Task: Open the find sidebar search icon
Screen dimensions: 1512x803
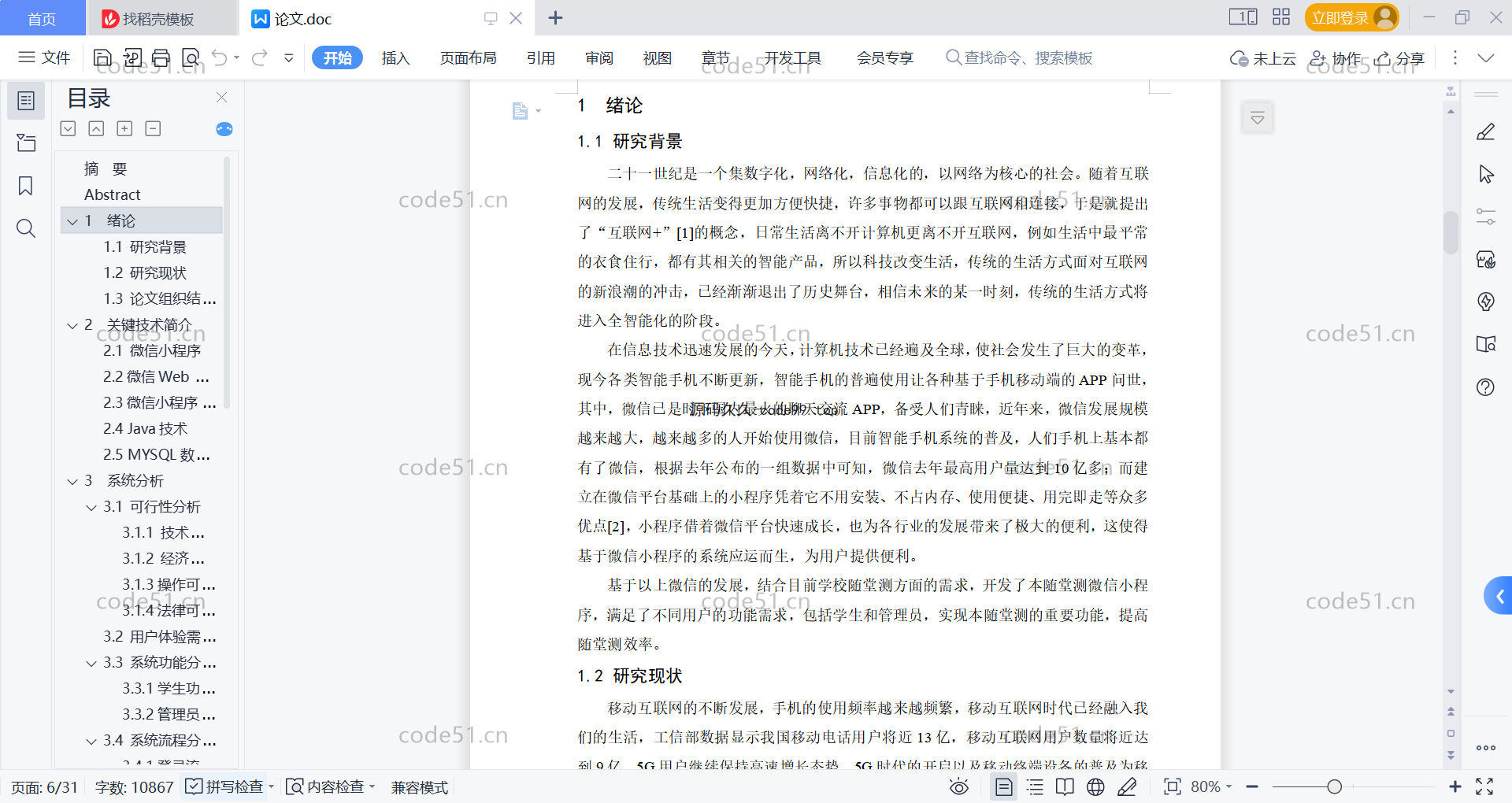Action: 26,228
